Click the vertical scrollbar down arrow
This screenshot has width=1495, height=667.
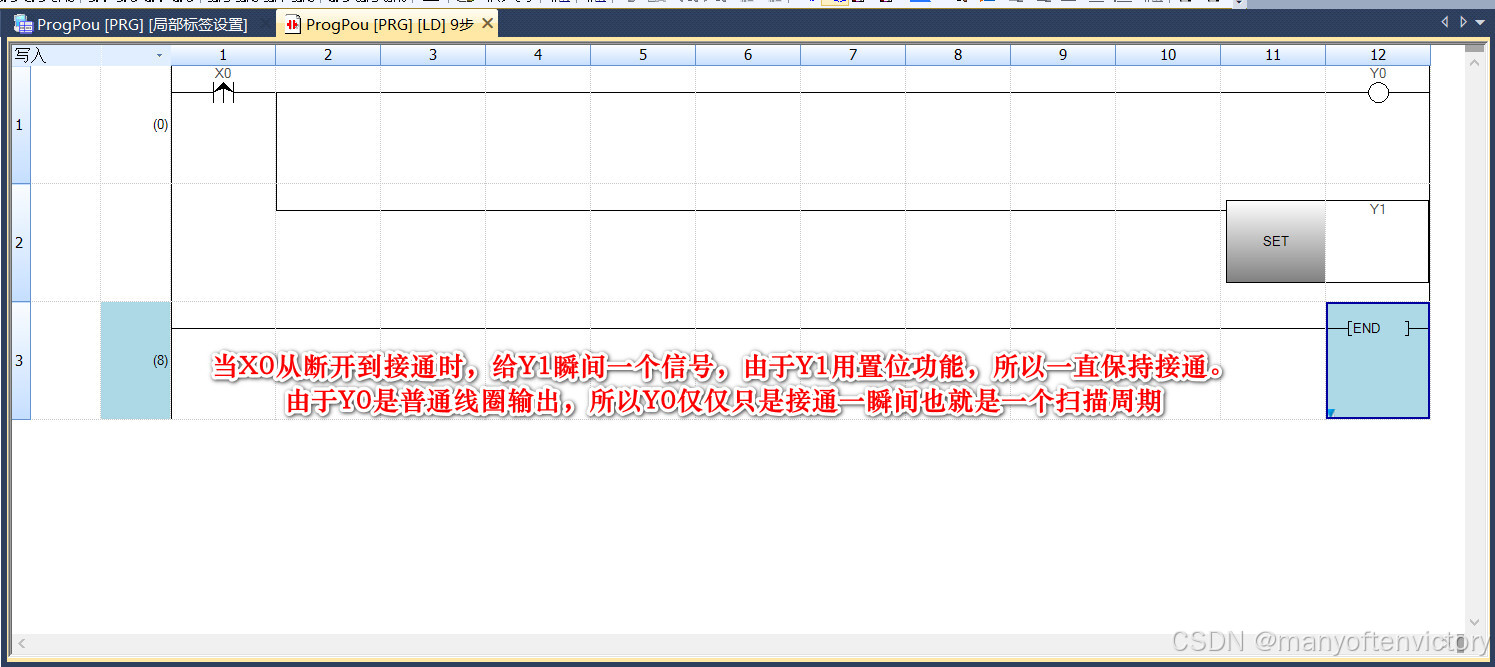[x=1473, y=621]
